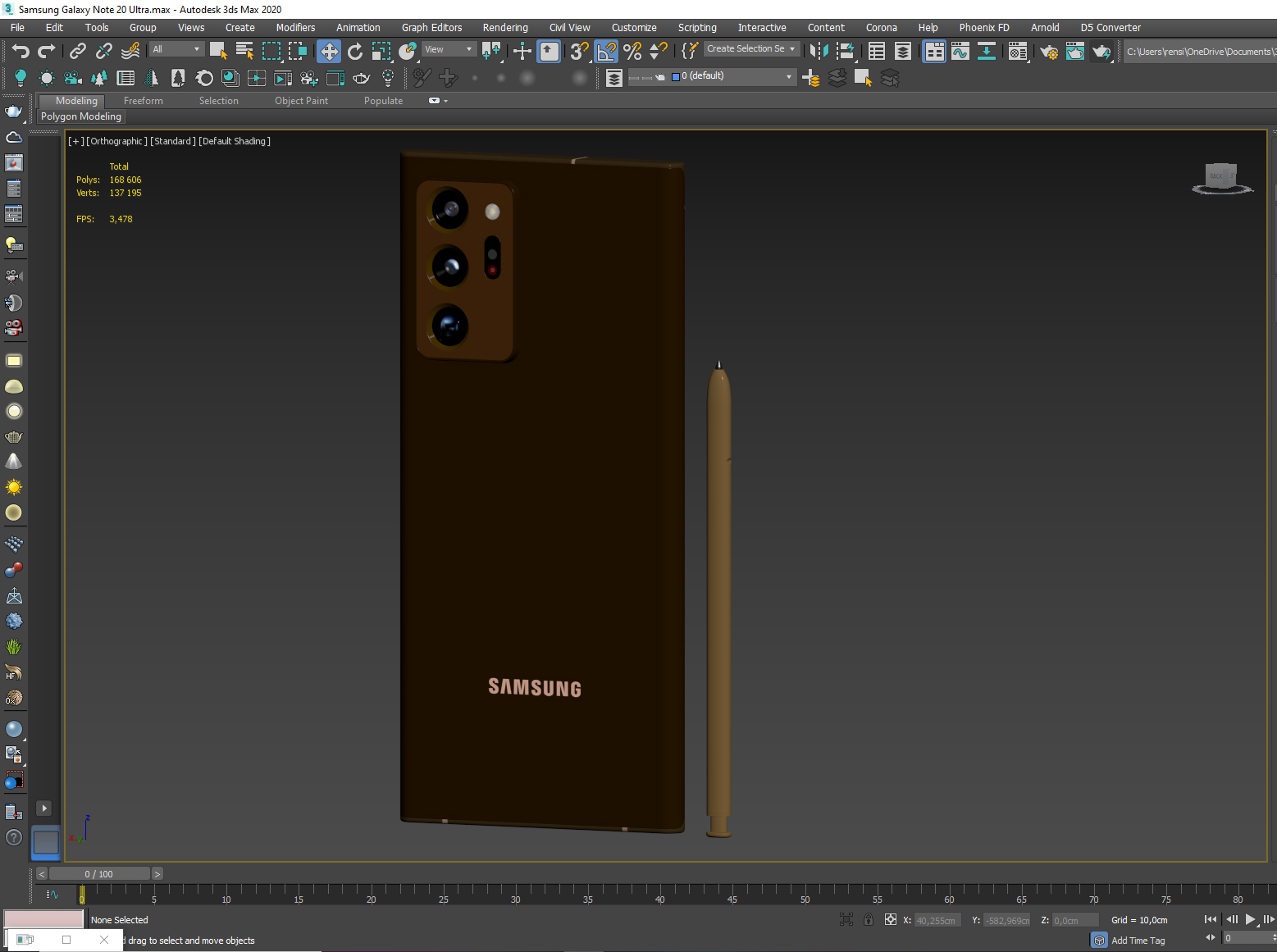
Task: Open the Orthographic viewport view menu
Action: 116,141
